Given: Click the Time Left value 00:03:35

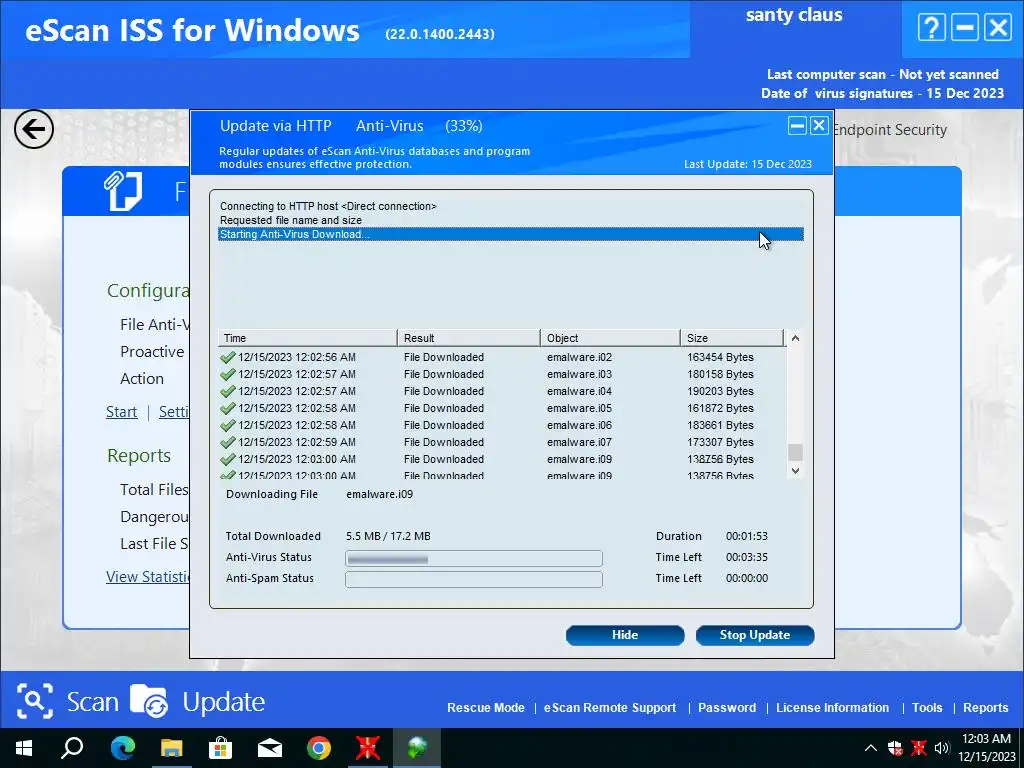Looking at the screenshot, I should coord(746,557).
